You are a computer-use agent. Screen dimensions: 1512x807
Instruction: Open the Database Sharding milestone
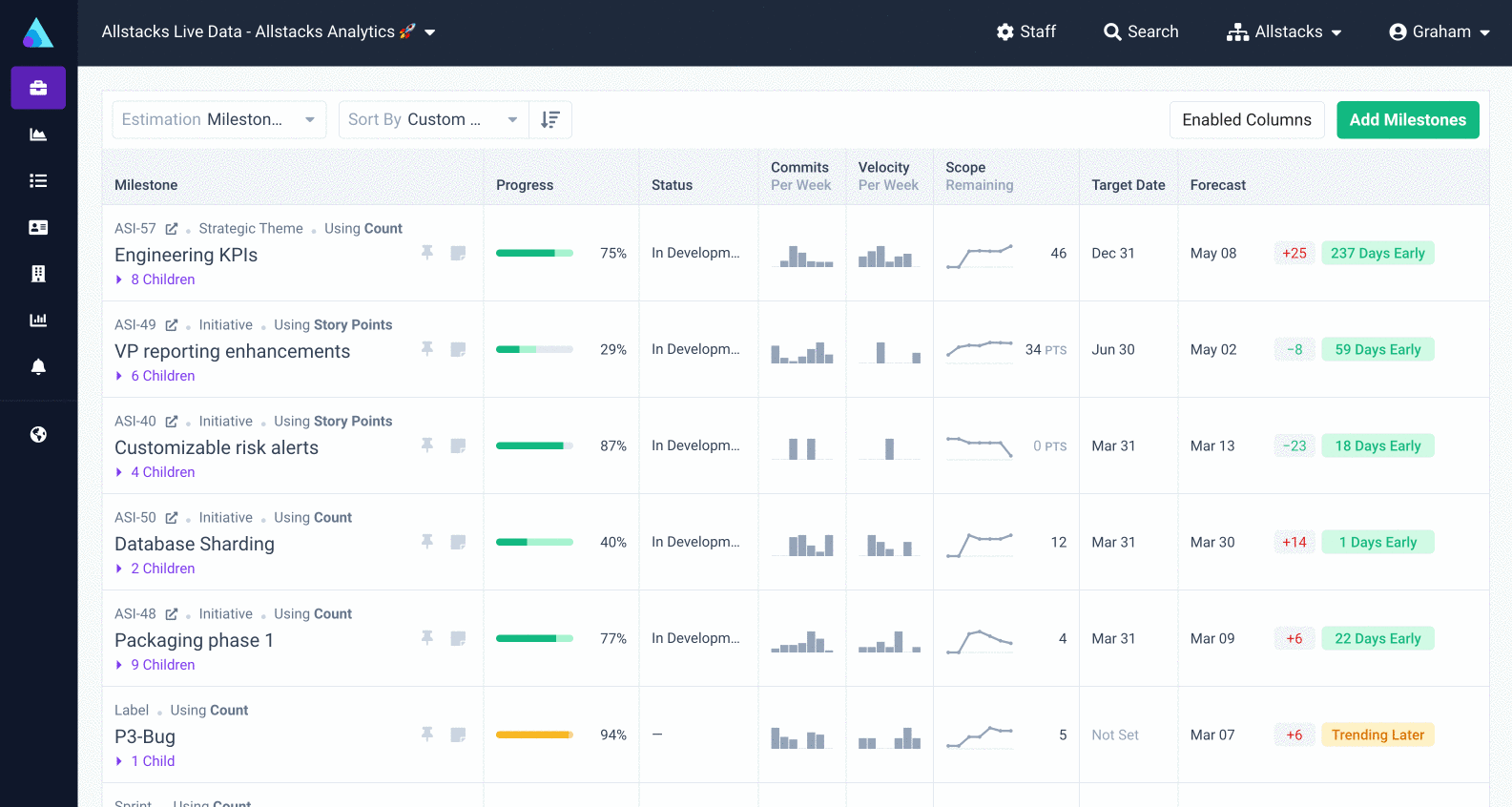pos(195,544)
